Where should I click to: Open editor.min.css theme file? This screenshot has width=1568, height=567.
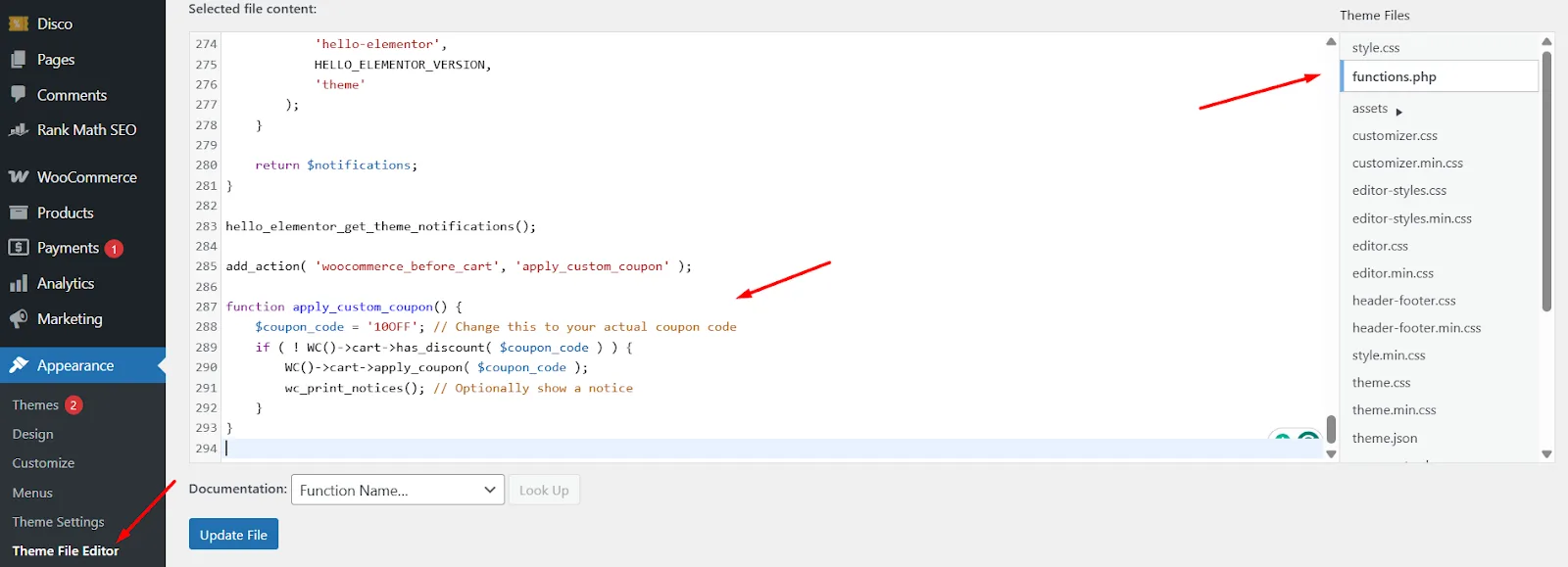pyautogui.click(x=1393, y=273)
